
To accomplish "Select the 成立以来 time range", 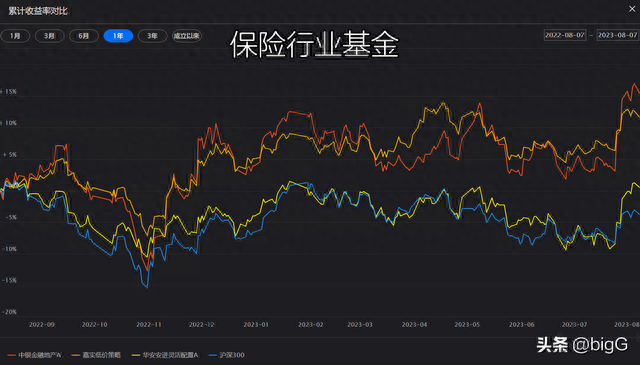I will coord(187,36).
